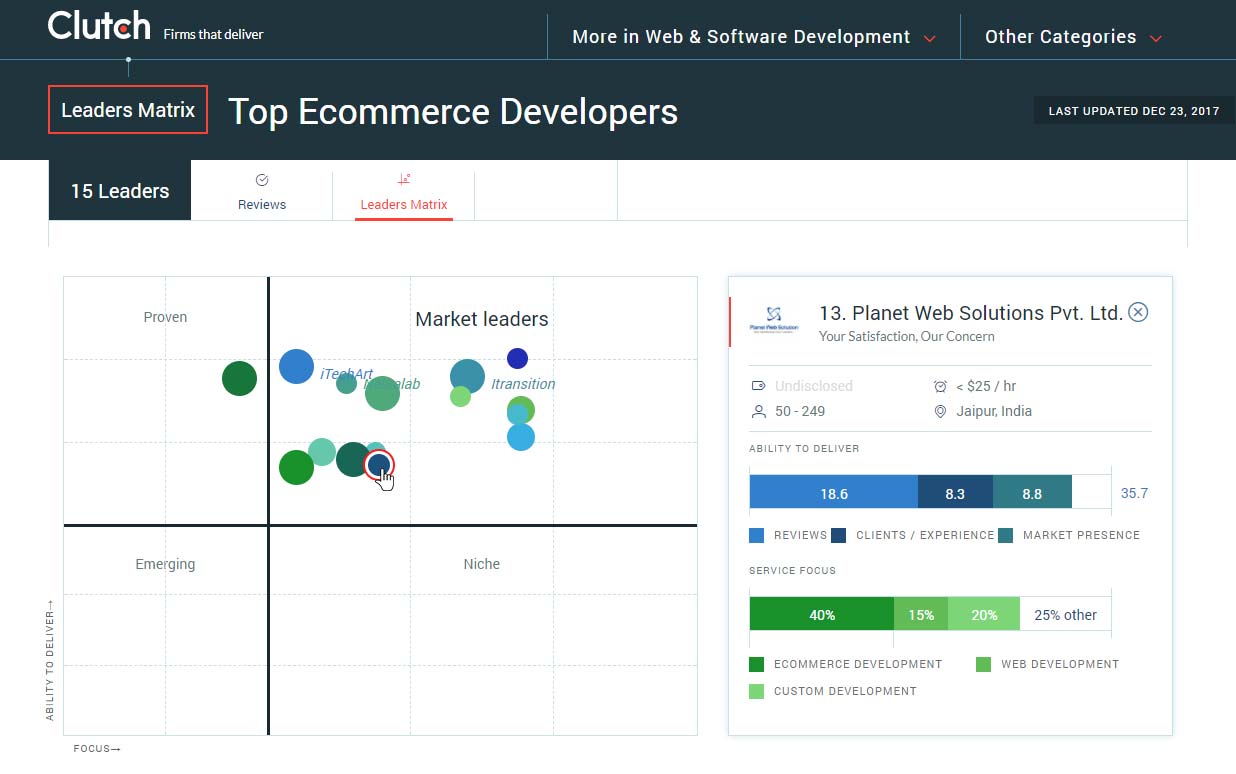
Task: Click the SERVICE FOCUS section heading
Action: tap(792, 571)
